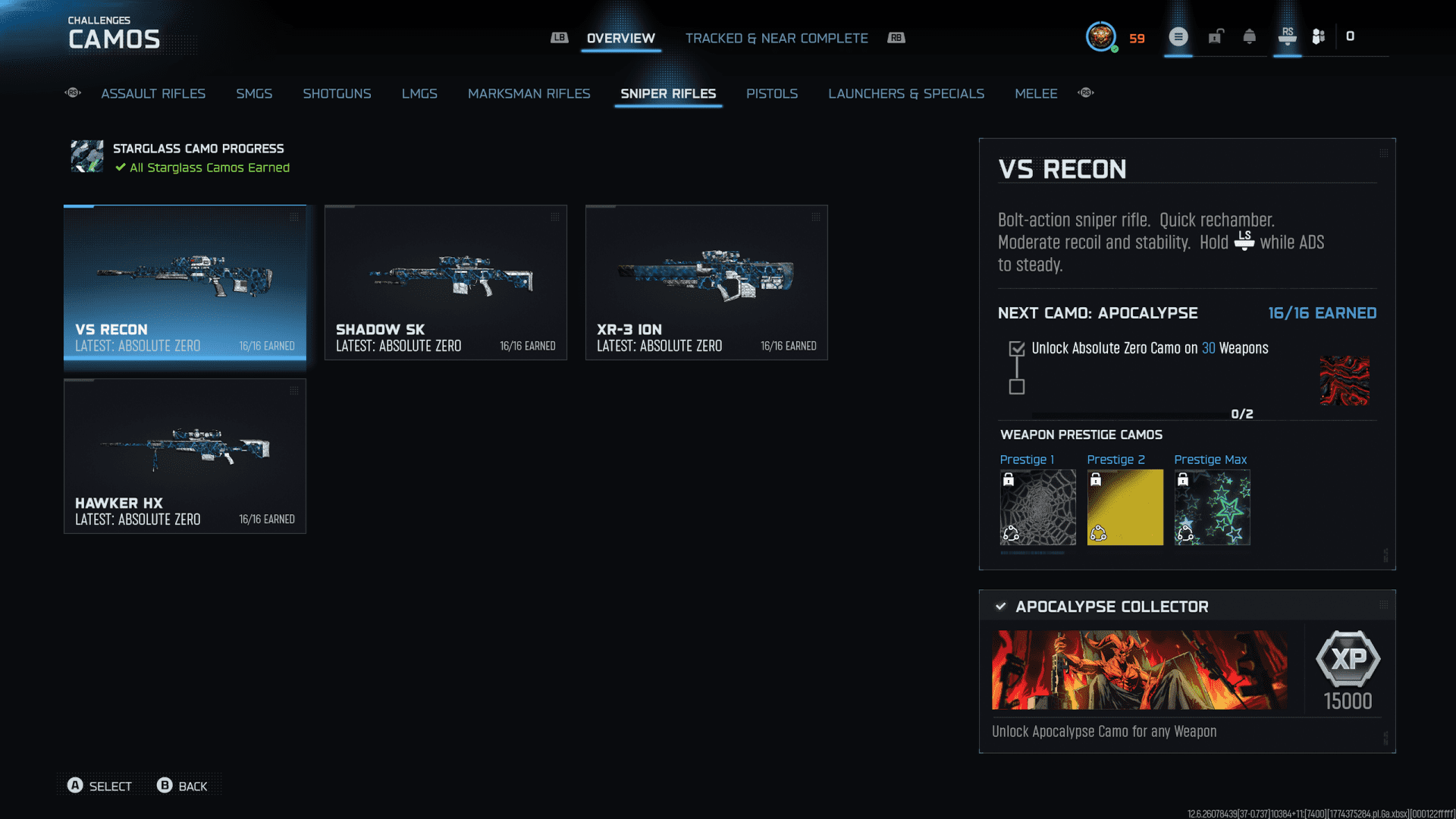Screen dimensions: 1456x819
Task: Click the Starglass camo progress icon
Action: pos(87,156)
